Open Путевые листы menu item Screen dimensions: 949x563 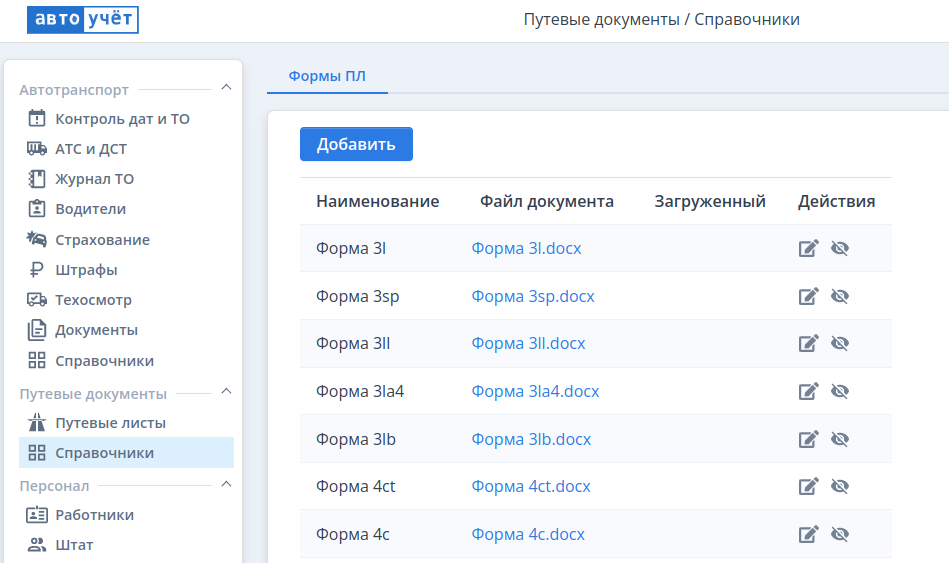pyautogui.click(x=110, y=423)
